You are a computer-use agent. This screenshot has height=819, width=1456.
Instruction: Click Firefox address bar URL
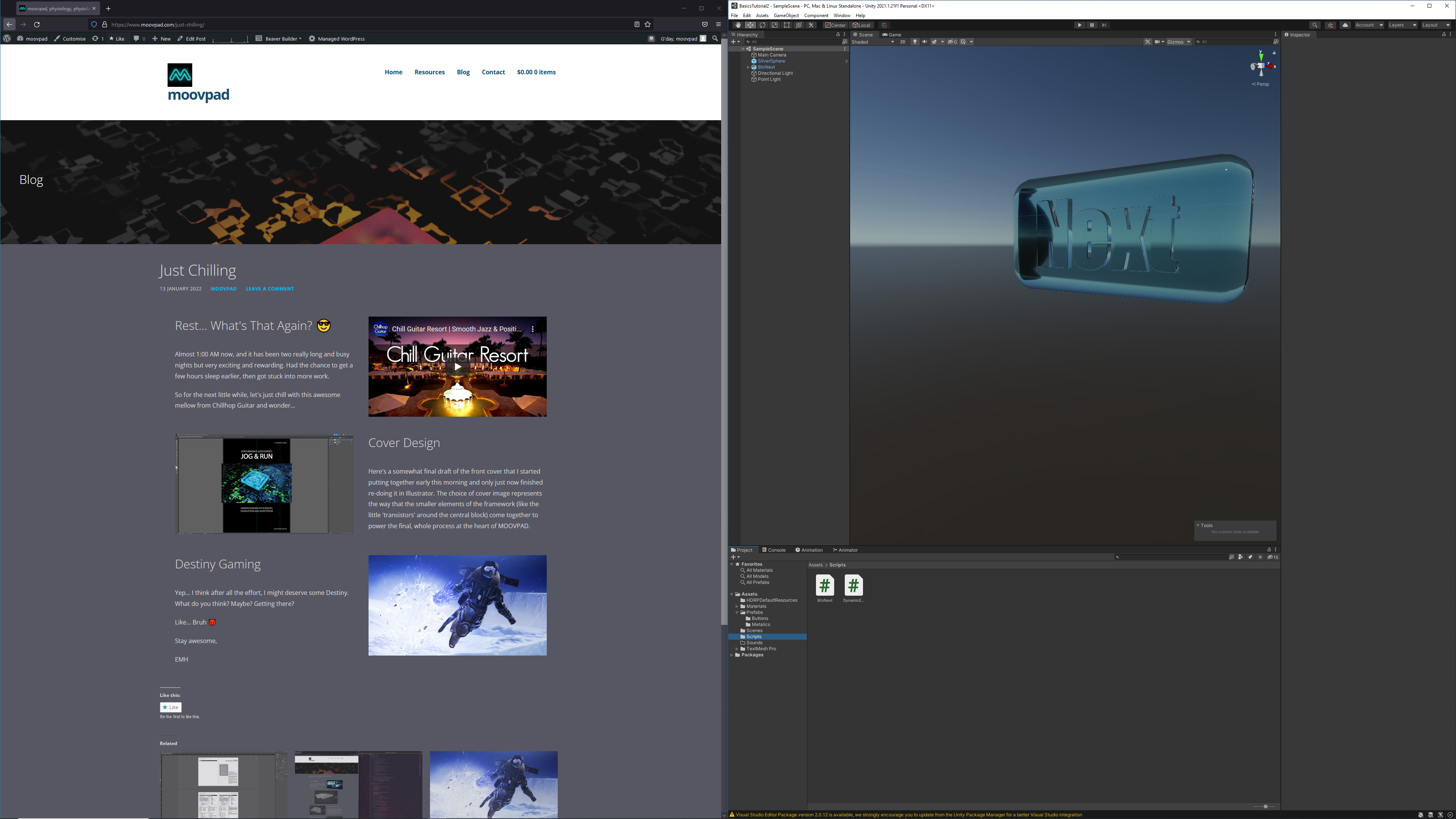tap(370, 24)
